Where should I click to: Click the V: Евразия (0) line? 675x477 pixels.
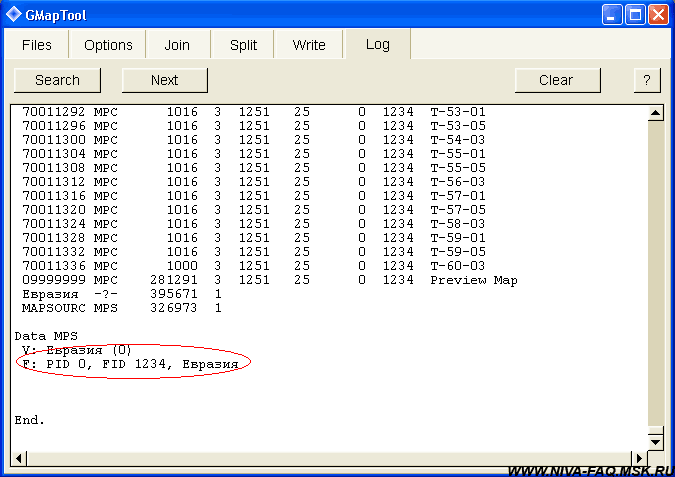click(77, 350)
